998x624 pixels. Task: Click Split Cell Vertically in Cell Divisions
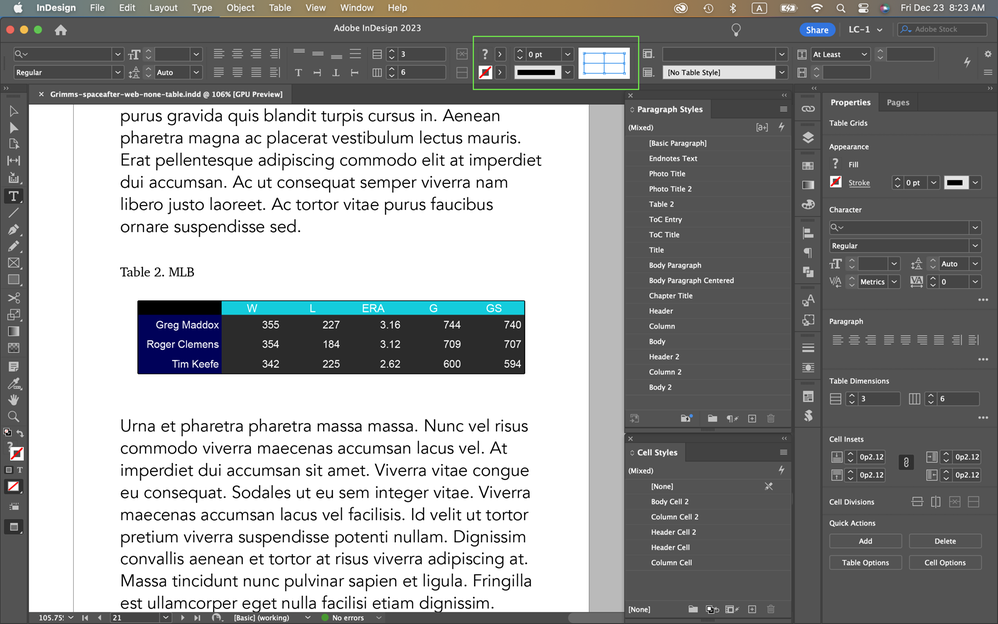936,502
